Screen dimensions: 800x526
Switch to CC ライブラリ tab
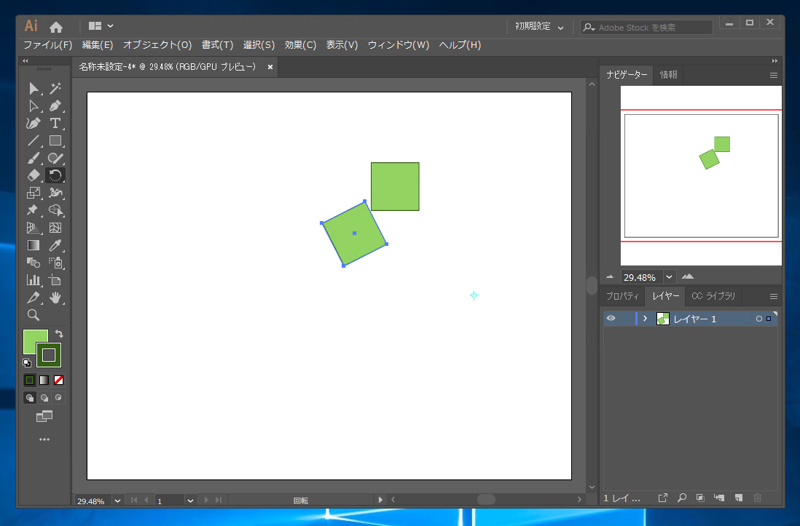[713, 296]
